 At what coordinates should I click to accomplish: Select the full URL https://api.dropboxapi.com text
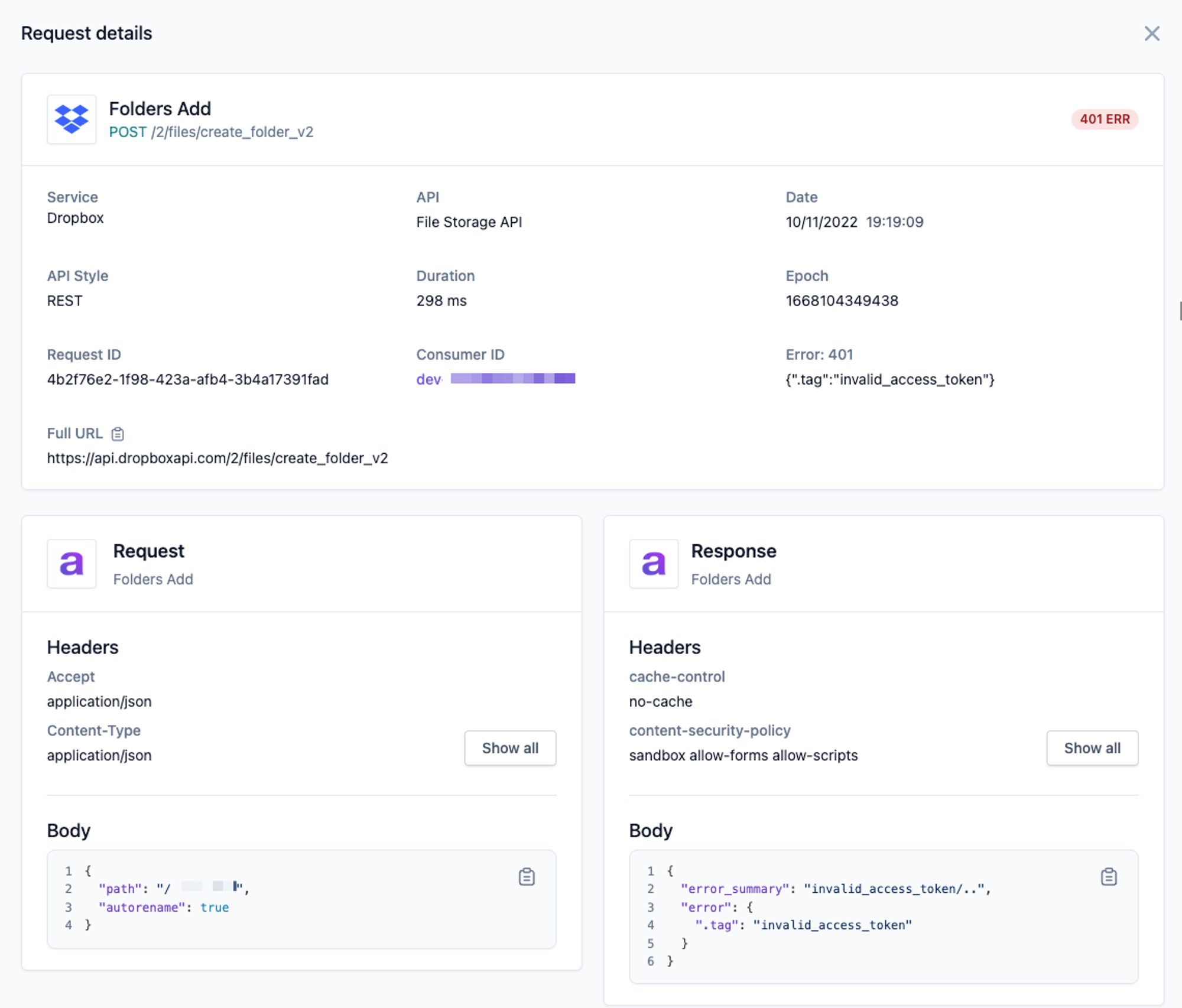(217, 458)
